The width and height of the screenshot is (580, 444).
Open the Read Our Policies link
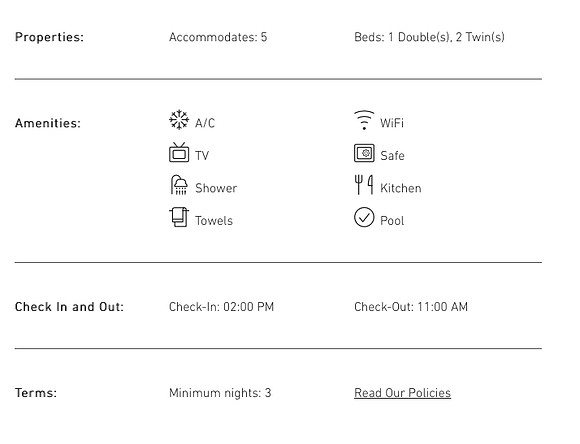(402, 393)
